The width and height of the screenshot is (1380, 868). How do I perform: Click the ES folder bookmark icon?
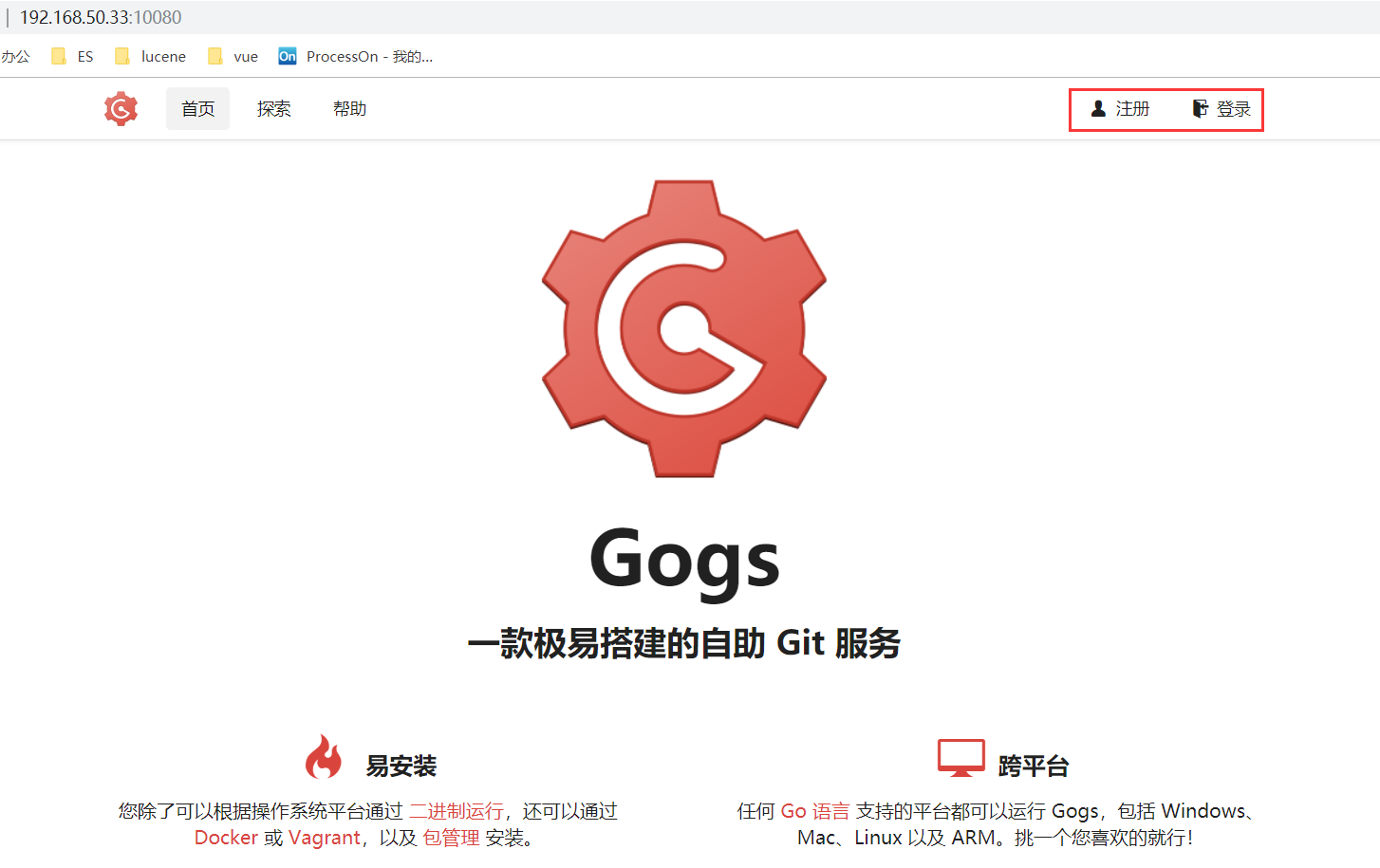(x=59, y=56)
